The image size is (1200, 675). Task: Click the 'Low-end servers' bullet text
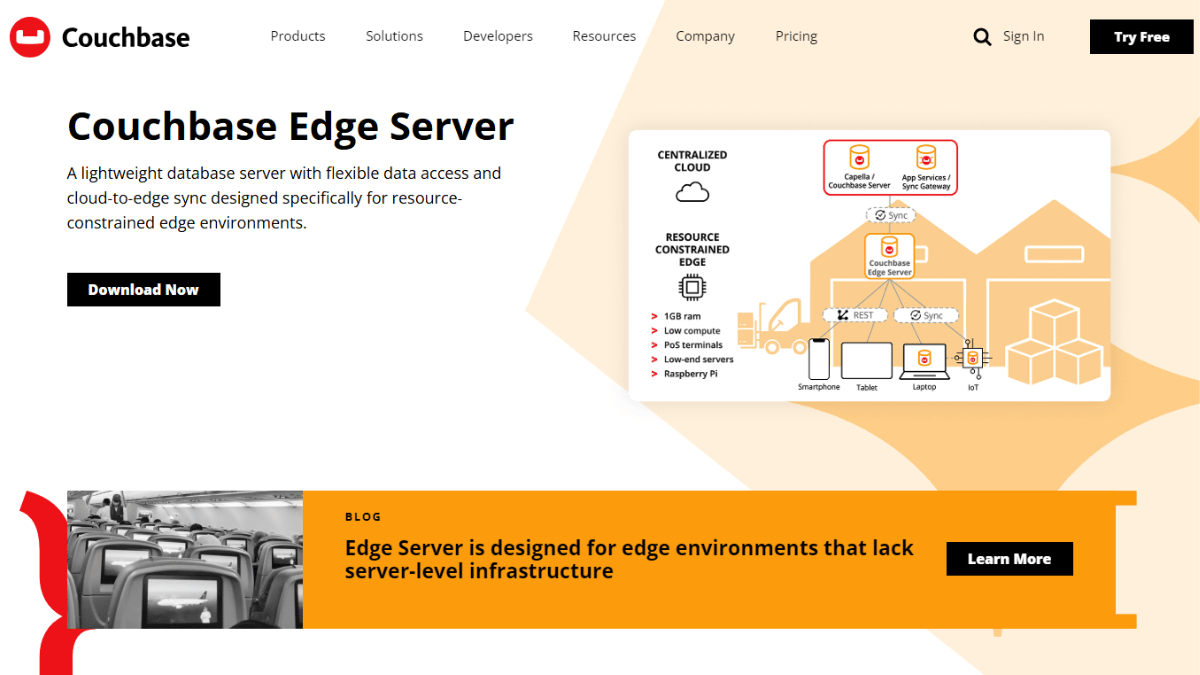point(699,359)
